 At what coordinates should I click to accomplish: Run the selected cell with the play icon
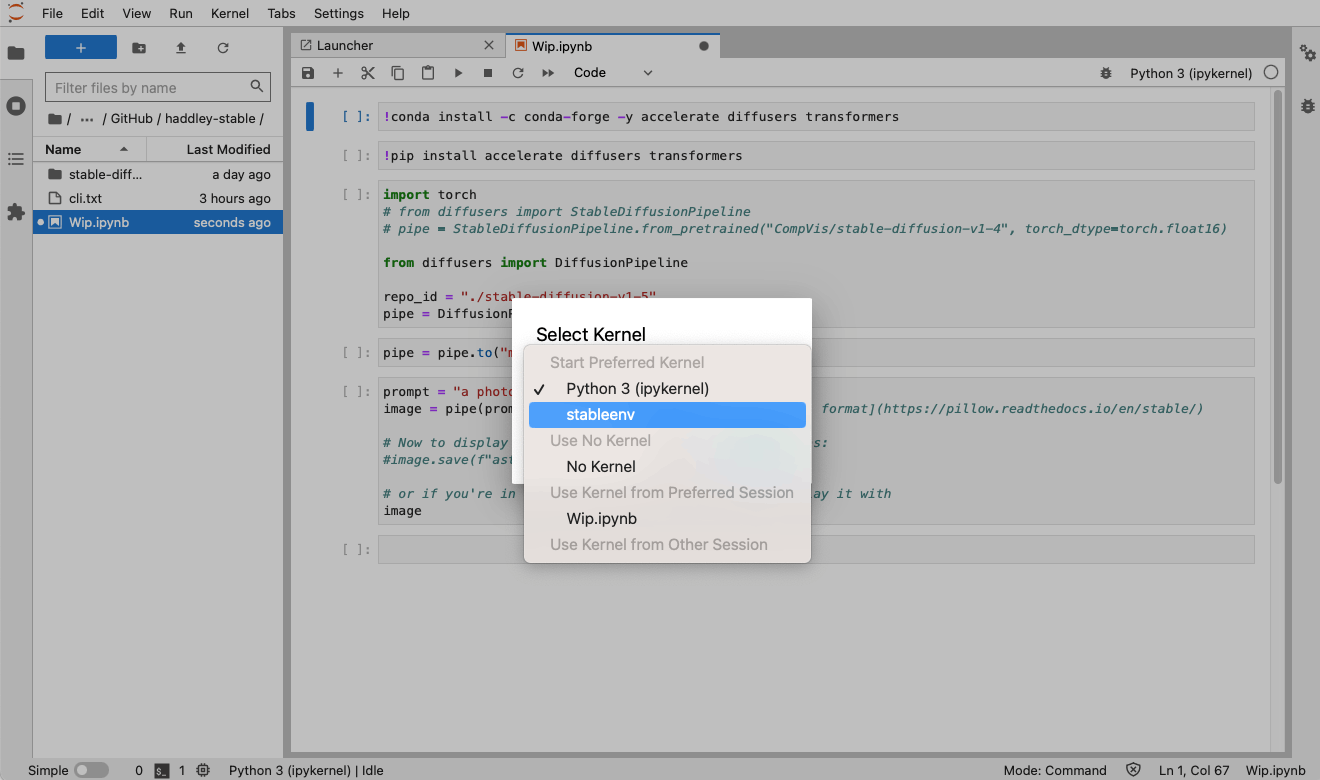458,73
